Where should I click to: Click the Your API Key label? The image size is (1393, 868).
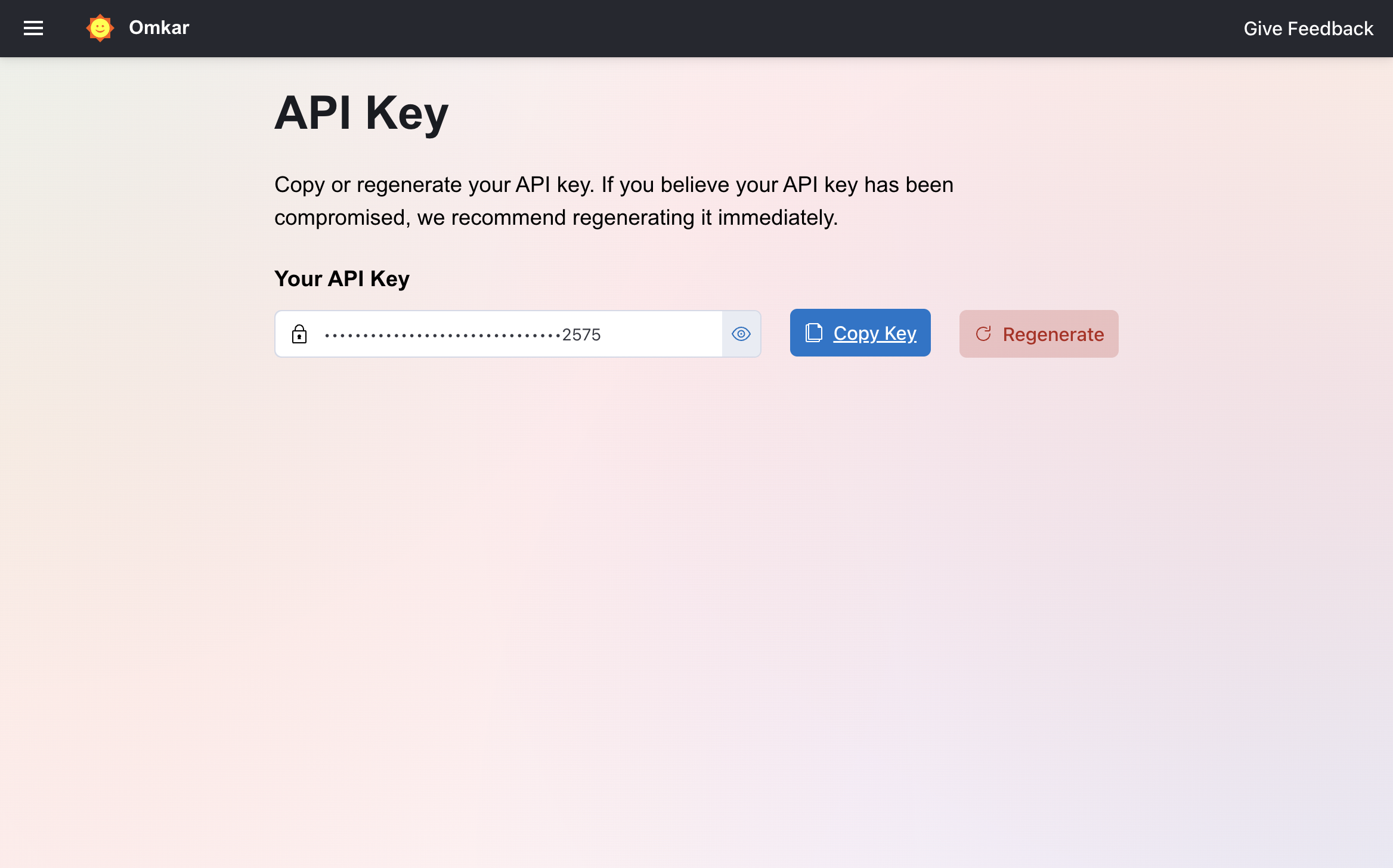[342, 278]
